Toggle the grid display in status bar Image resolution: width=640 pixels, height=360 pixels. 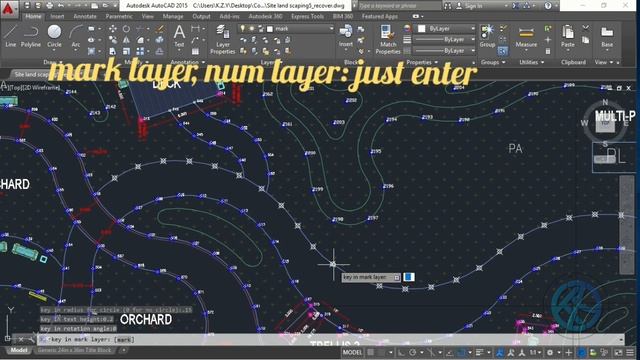[371, 352]
